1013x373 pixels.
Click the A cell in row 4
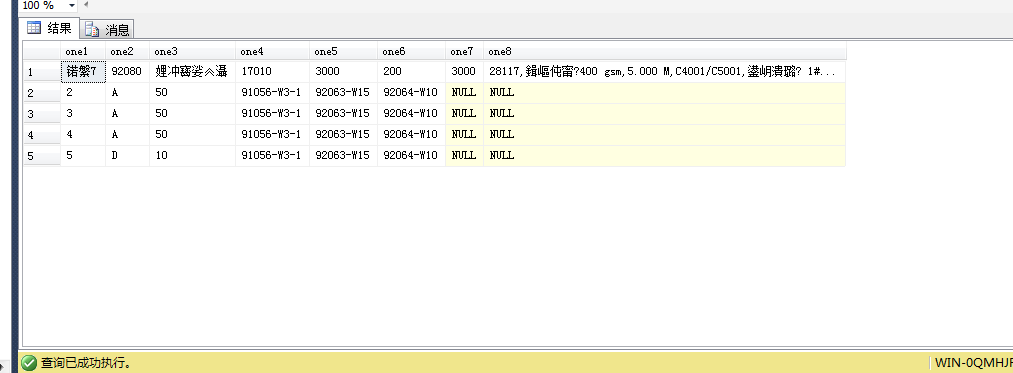click(127, 135)
